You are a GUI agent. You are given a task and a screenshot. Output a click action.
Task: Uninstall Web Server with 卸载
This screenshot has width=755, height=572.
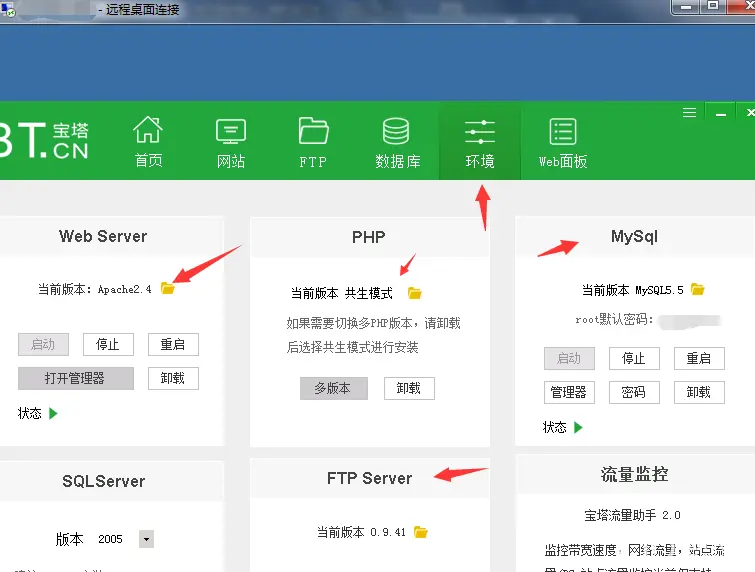coord(173,378)
